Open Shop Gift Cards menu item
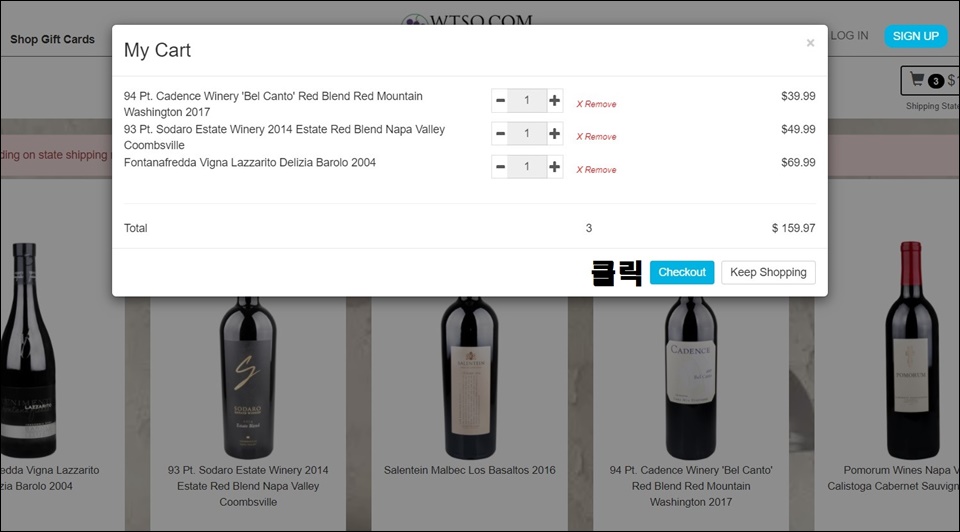The width and height of the screenshot is (960, 532). [x=53, y=39]
